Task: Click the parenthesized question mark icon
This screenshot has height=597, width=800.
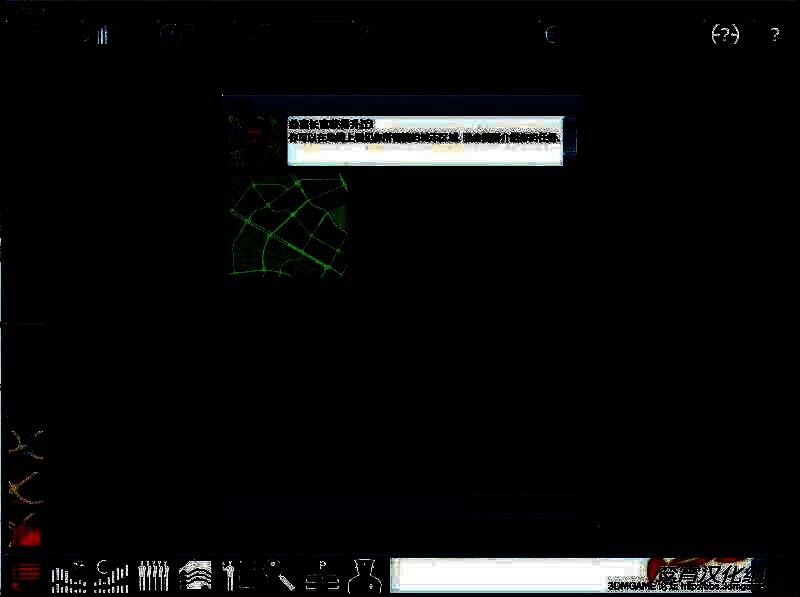Action: coord(725,34)
